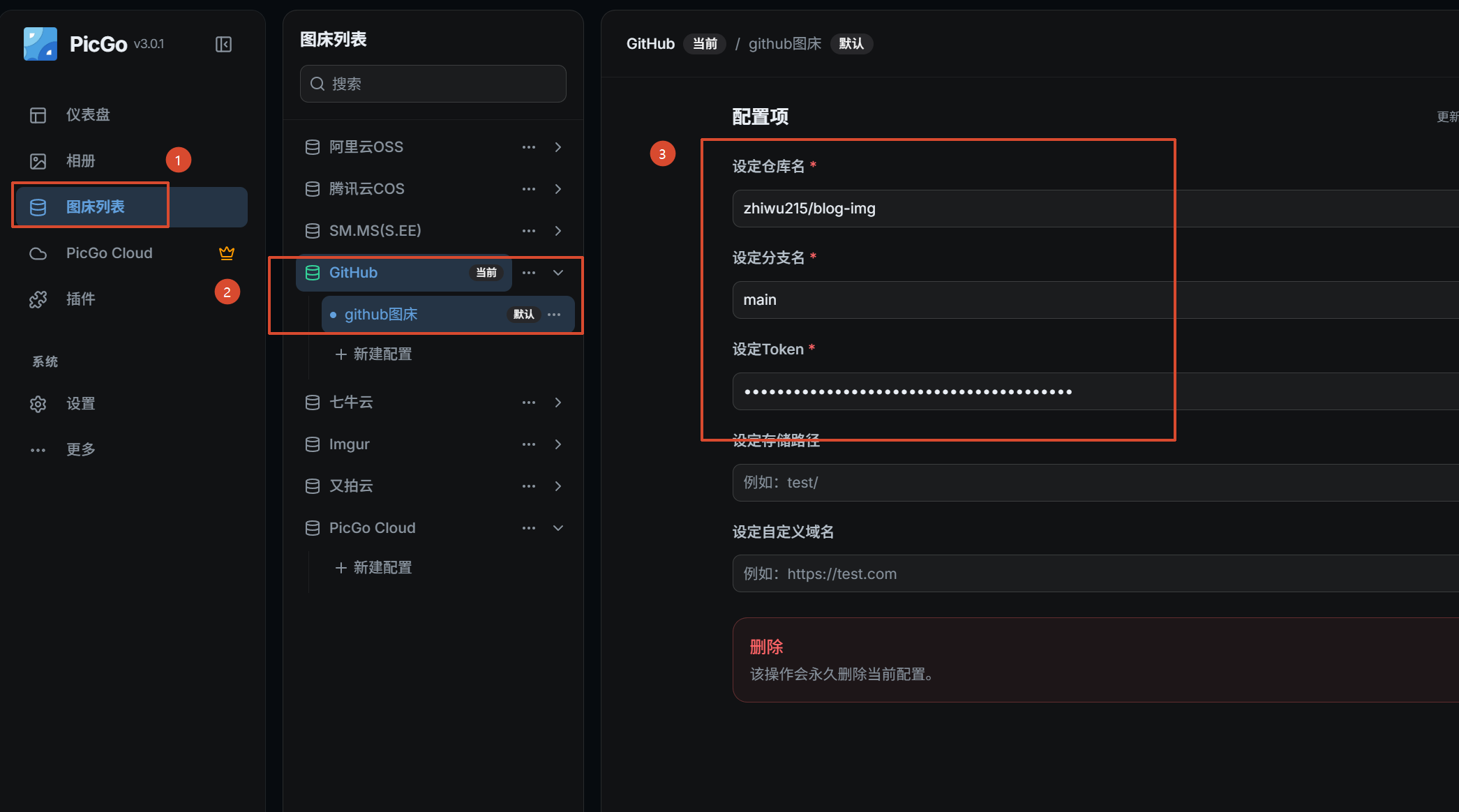Open more options for 阿里云OSS
This screenshot has width=1459, height=812.
click(x=529, y=147)
